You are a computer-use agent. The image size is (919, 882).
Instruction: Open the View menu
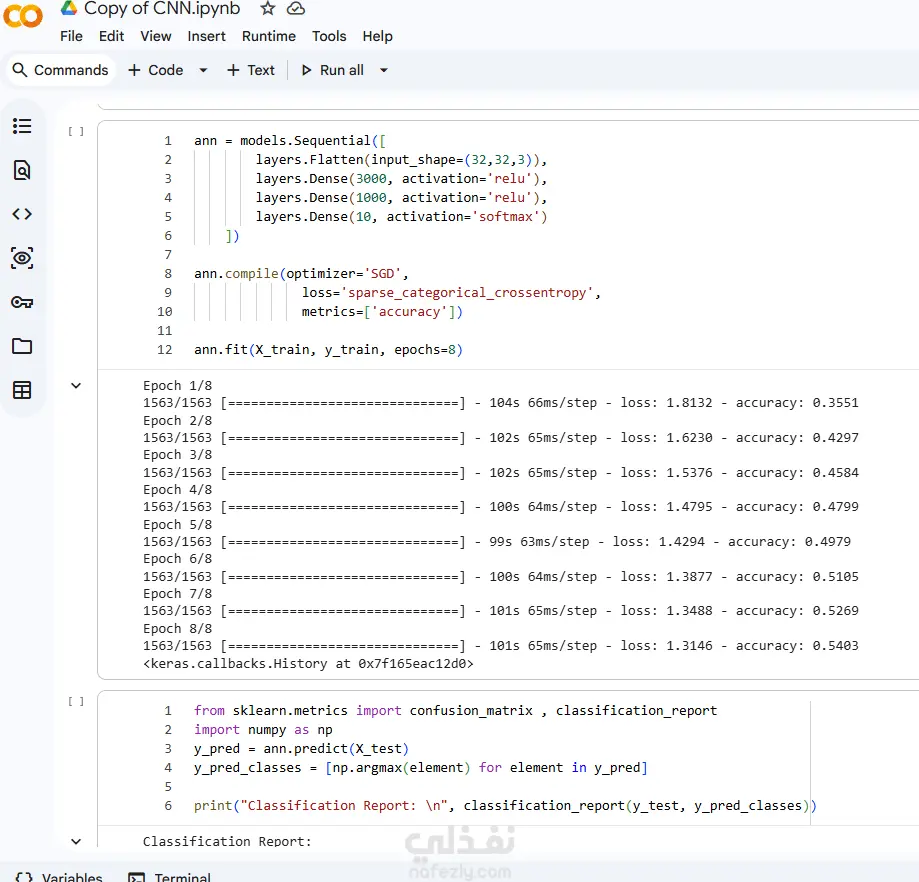(156, 36)
